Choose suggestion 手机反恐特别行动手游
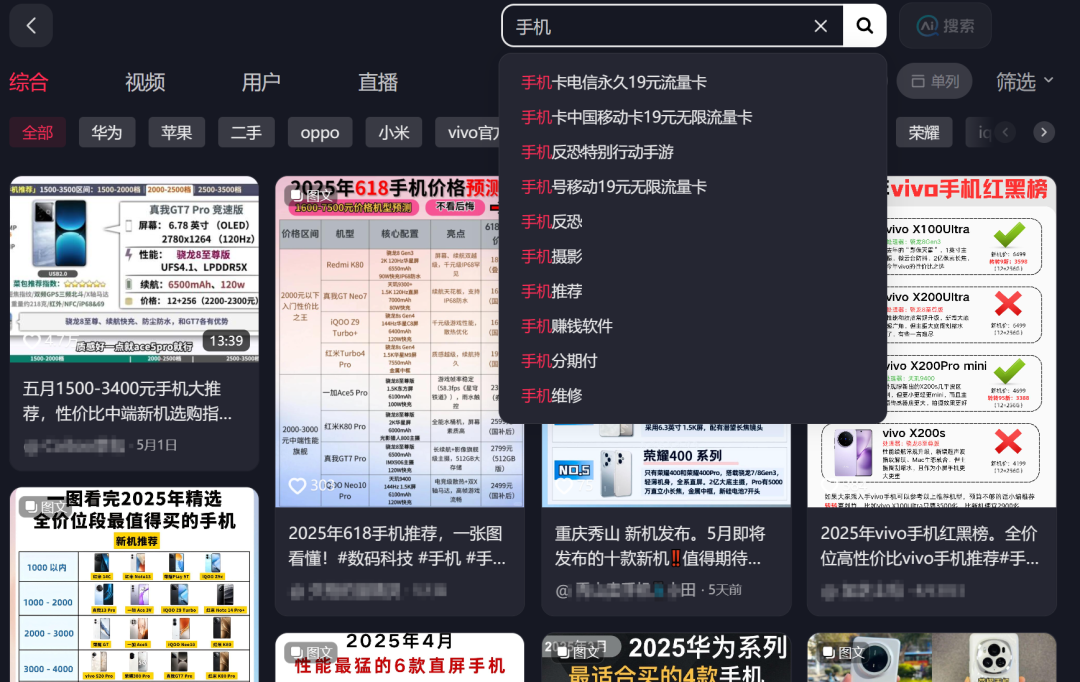 click(692, 152)
